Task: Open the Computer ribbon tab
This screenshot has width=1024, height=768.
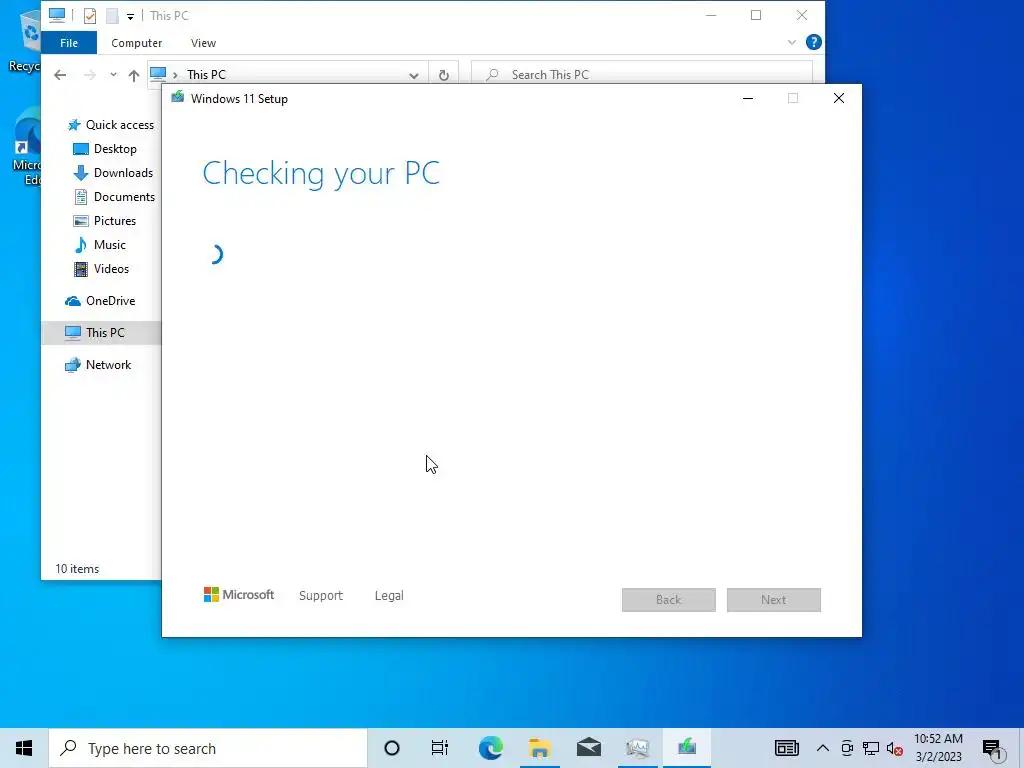Action: pyautogui.click(x=136, y=43)
